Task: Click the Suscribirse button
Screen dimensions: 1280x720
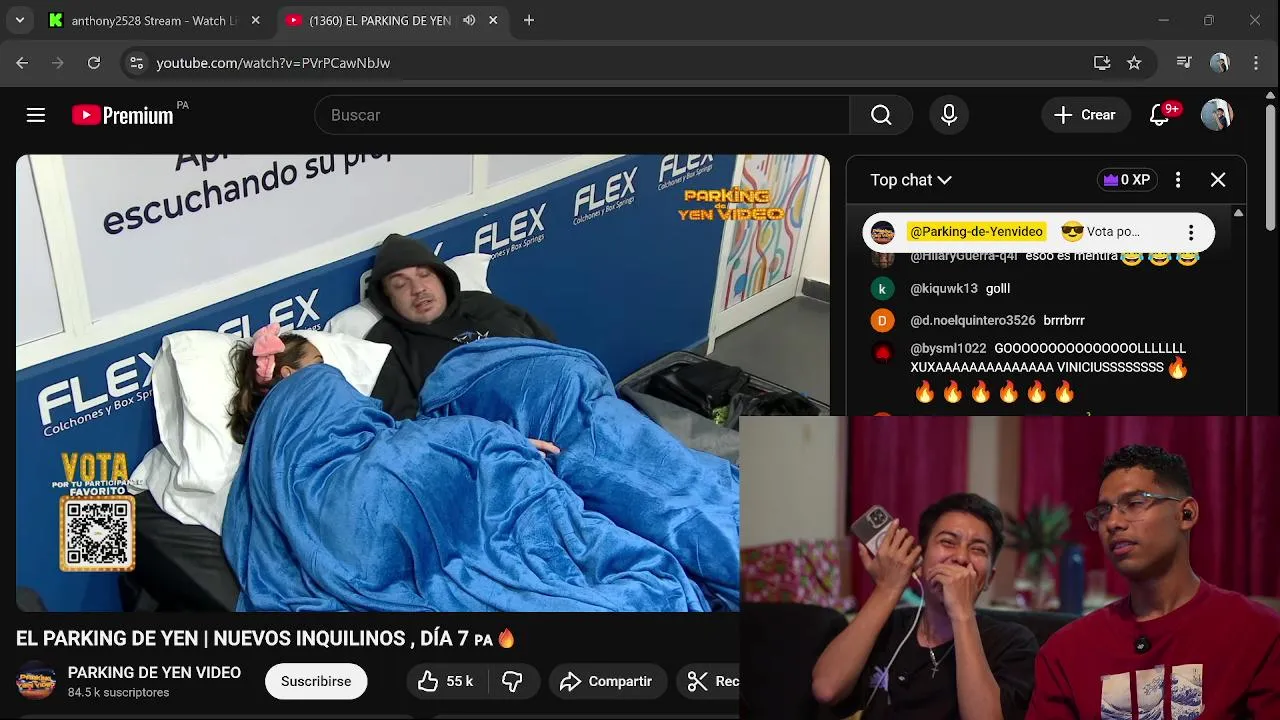Action: [x=316, y=681]
